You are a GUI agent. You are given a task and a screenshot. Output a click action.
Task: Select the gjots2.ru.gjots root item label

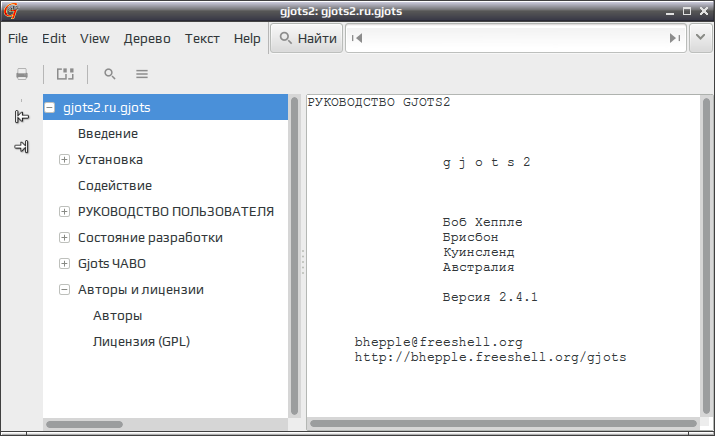[x=107, y=108]
